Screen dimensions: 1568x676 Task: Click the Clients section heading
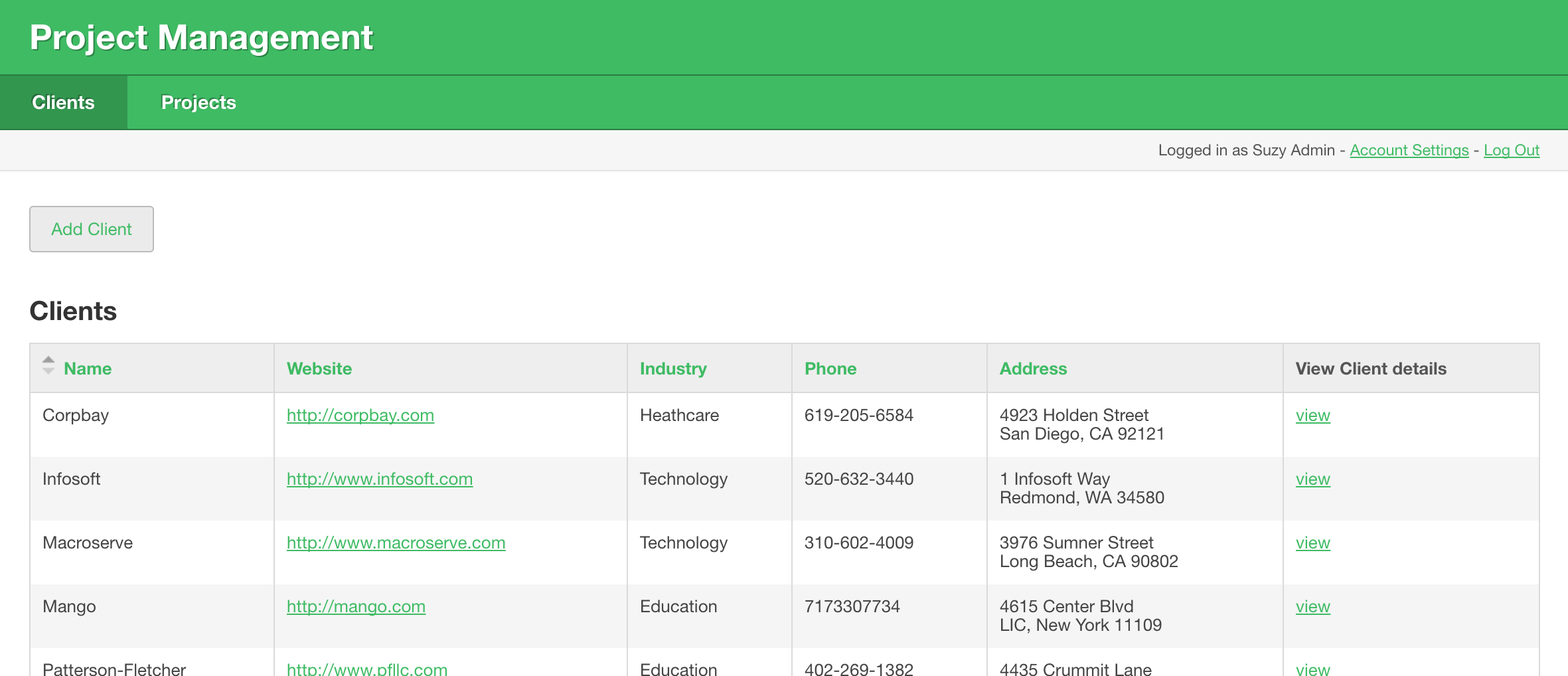coord(73,311)
